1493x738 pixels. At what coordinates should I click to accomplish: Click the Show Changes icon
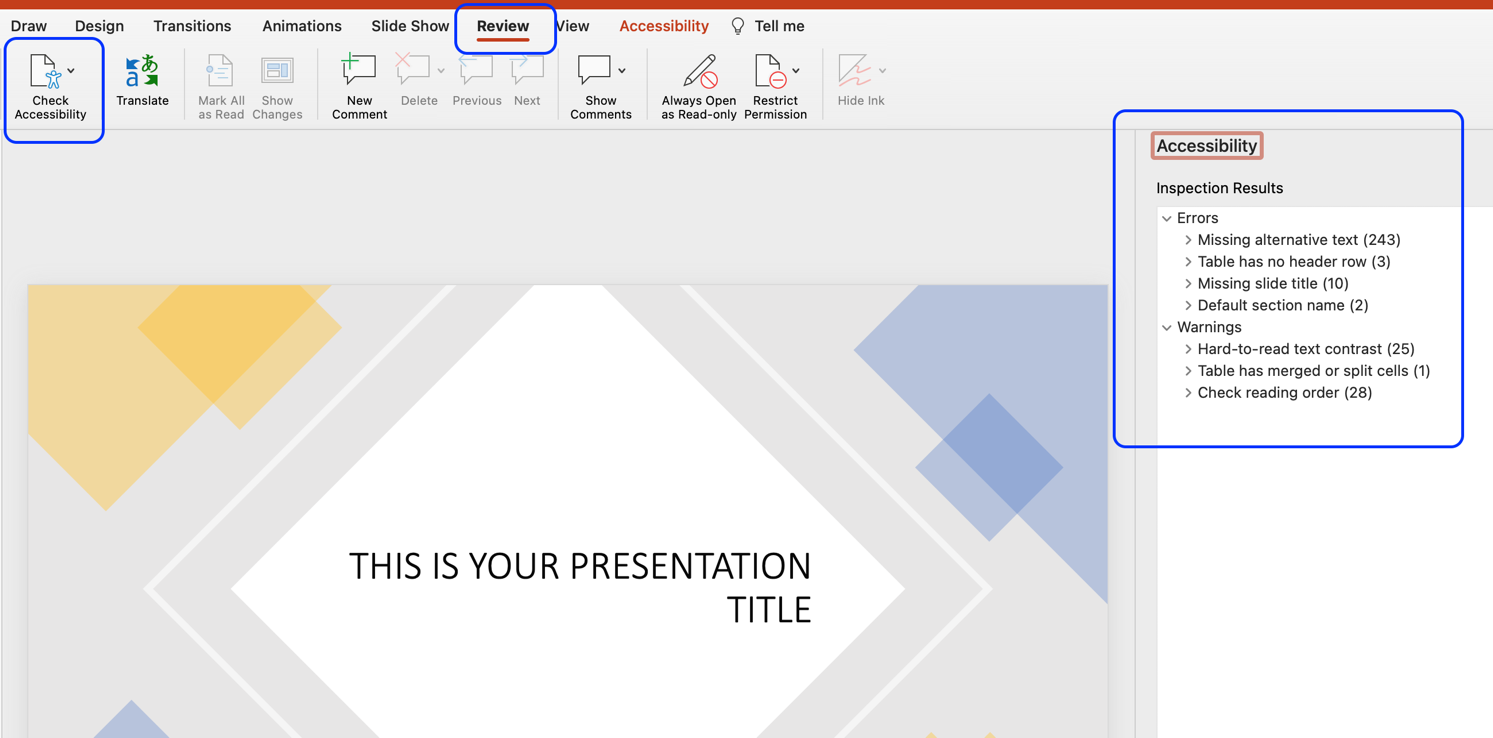tap(277, 85)
